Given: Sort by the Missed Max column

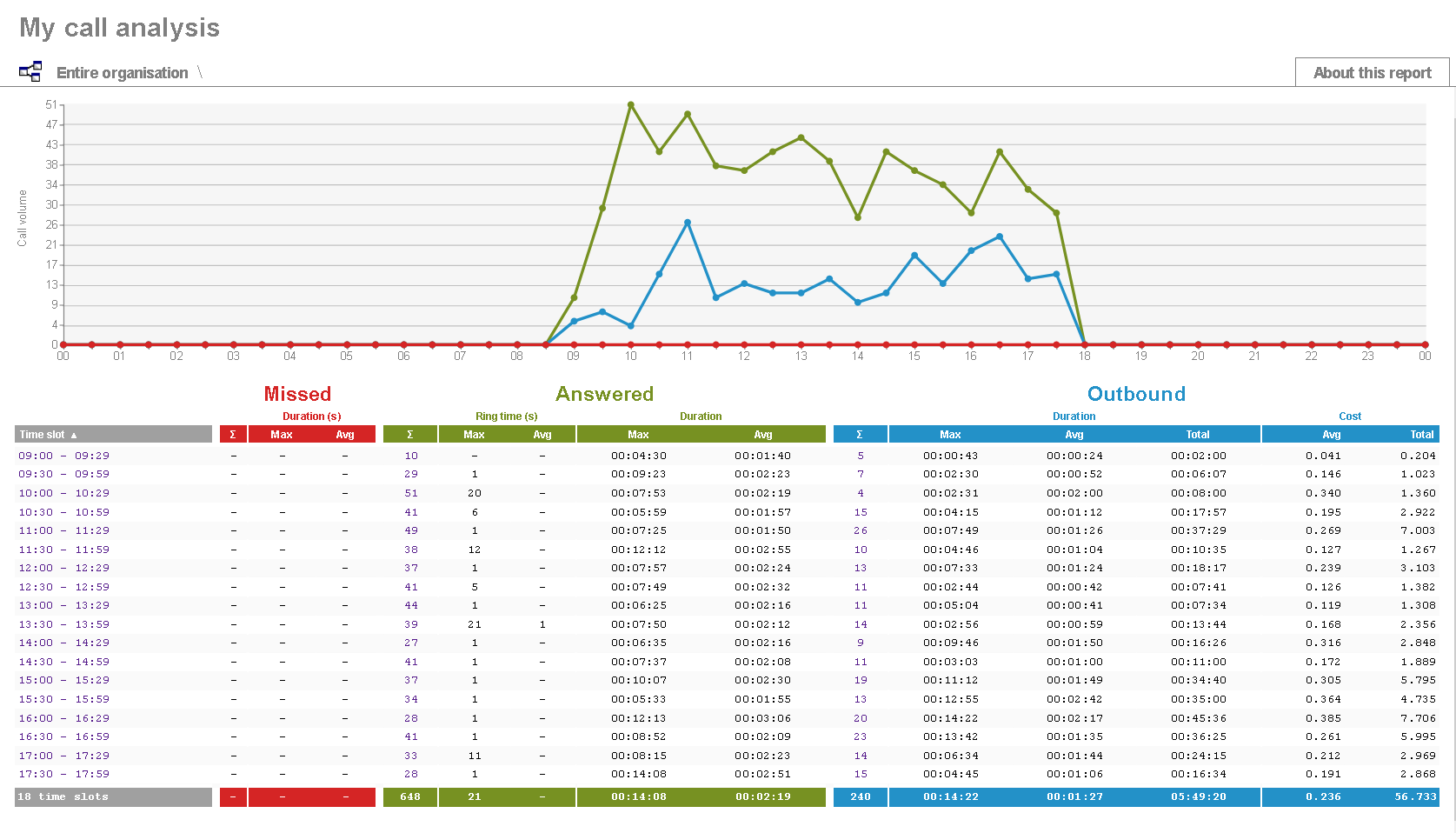Looking at the screenshot, I should [x=281, y=434].
